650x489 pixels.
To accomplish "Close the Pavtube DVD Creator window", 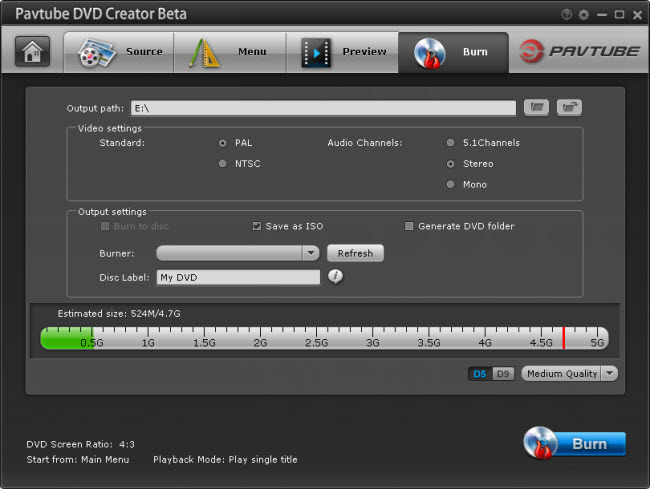I will click(x=637, y=15).
